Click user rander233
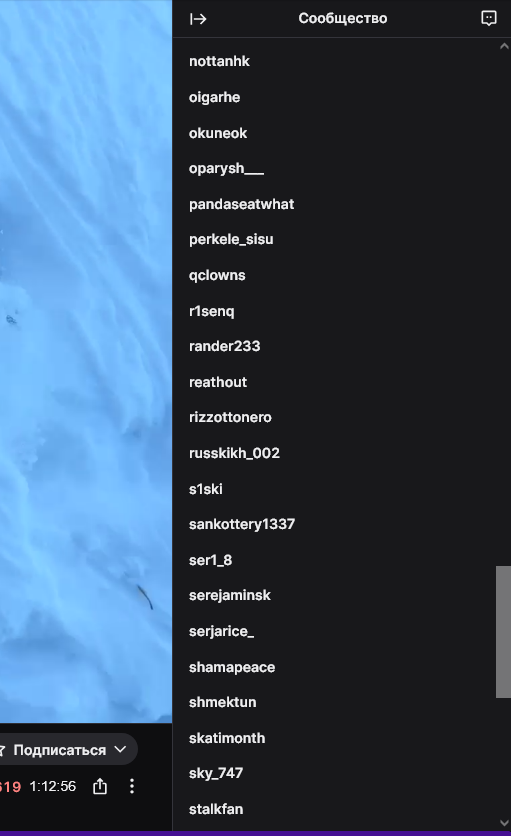 pos(225,347)
